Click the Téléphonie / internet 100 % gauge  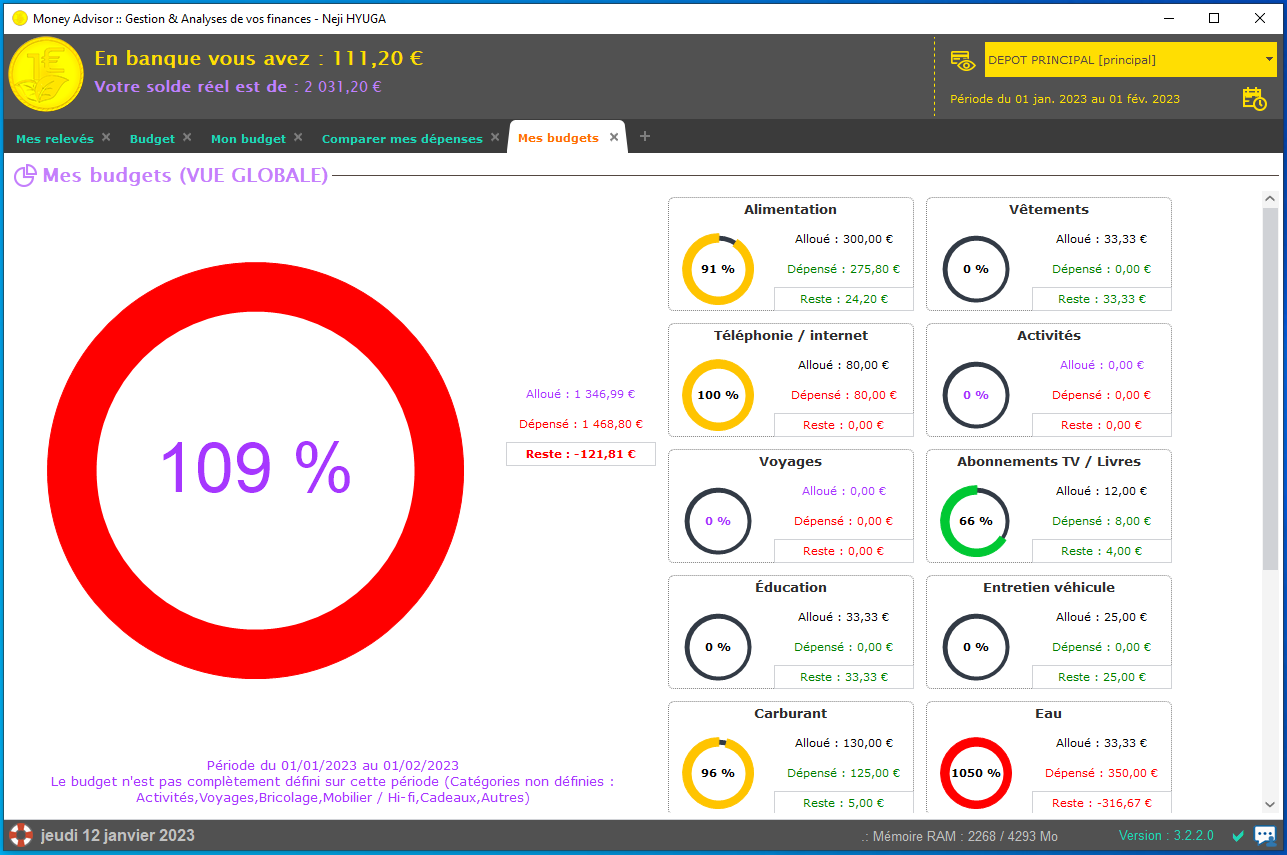[x=717, y=395]
